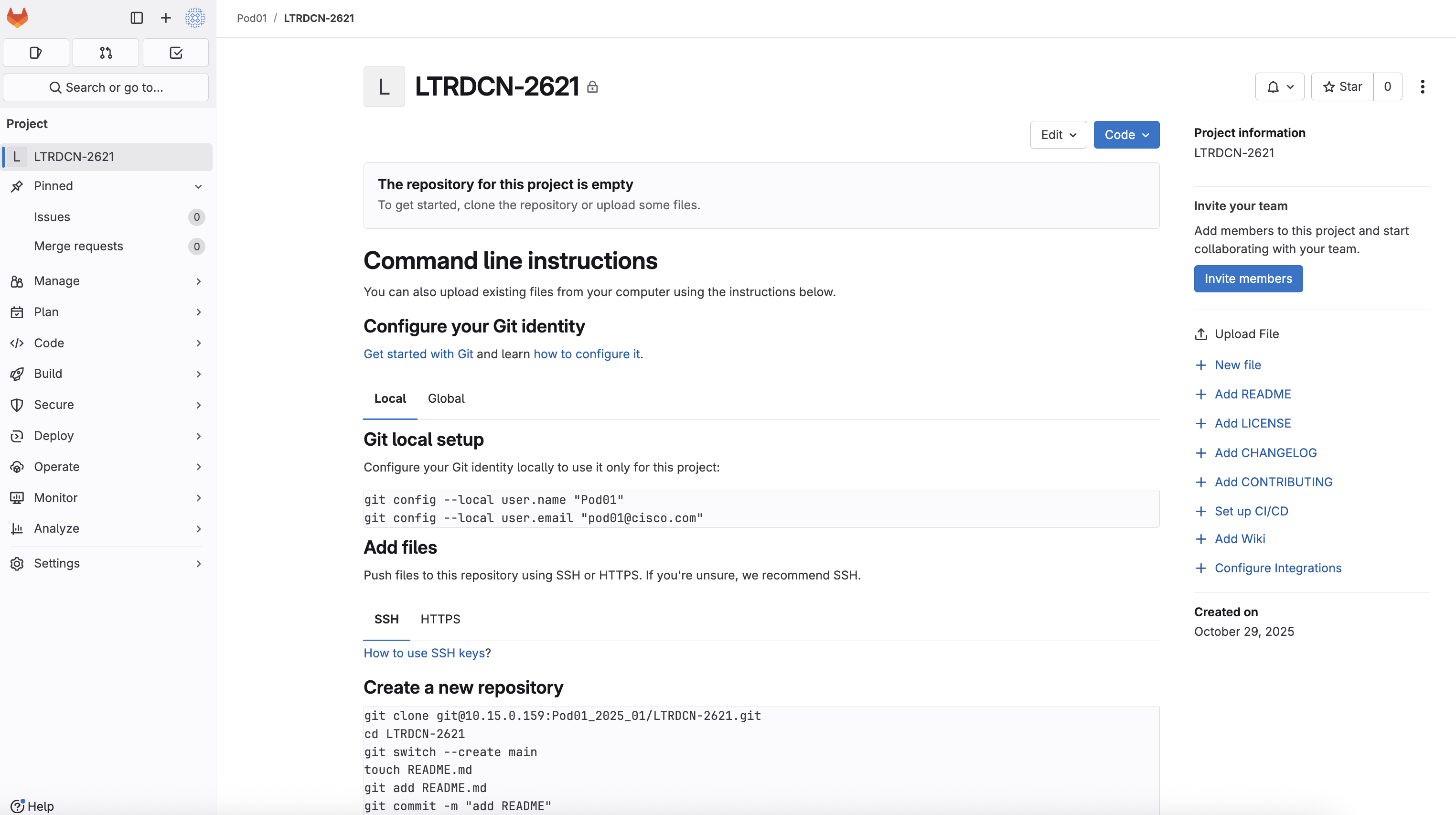This screenshot has width=1456, height=815.
Task: Click the Invite members button
Action: [1248, 279]
